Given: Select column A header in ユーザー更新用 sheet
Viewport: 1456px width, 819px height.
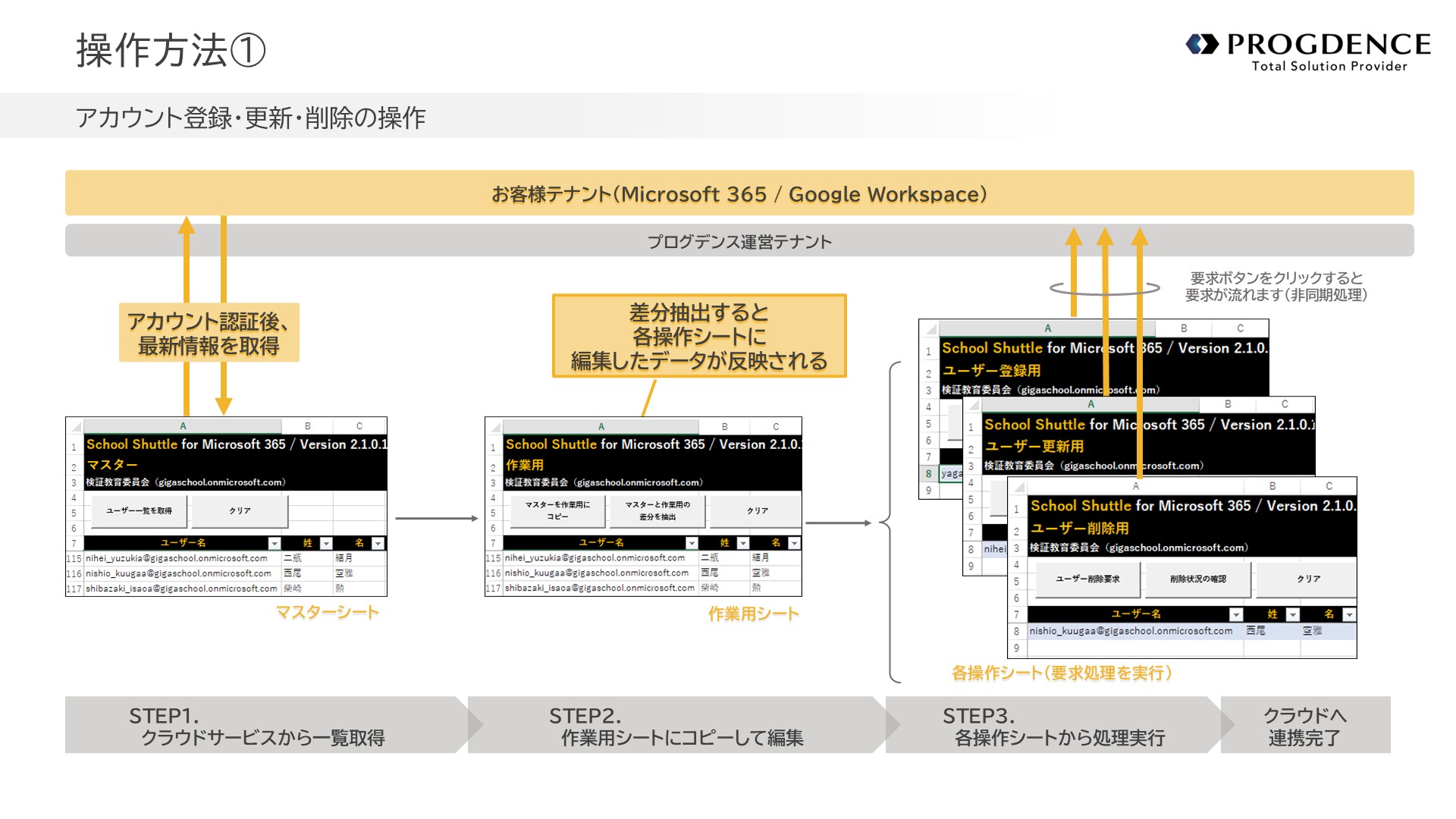Looking at the screenshot, I should click(x=1091, y=404).
